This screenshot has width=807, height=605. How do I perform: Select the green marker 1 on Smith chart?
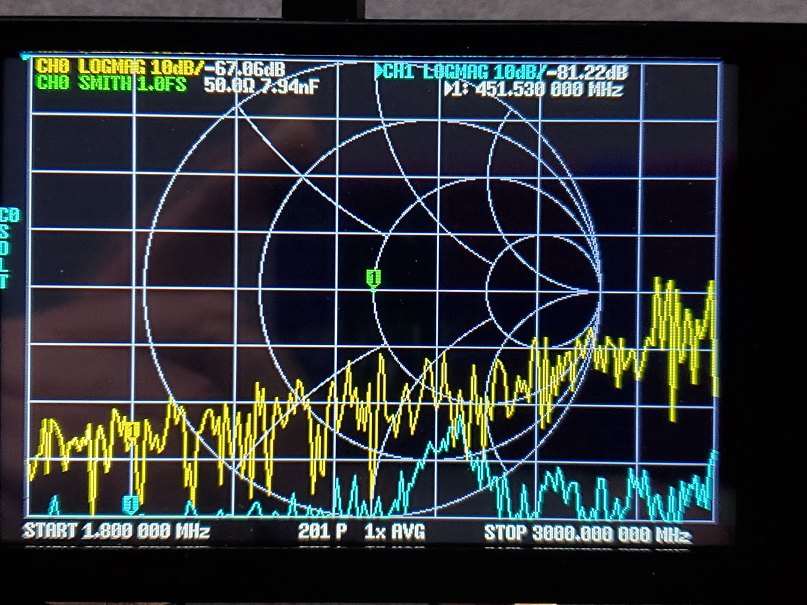[374, 279]
